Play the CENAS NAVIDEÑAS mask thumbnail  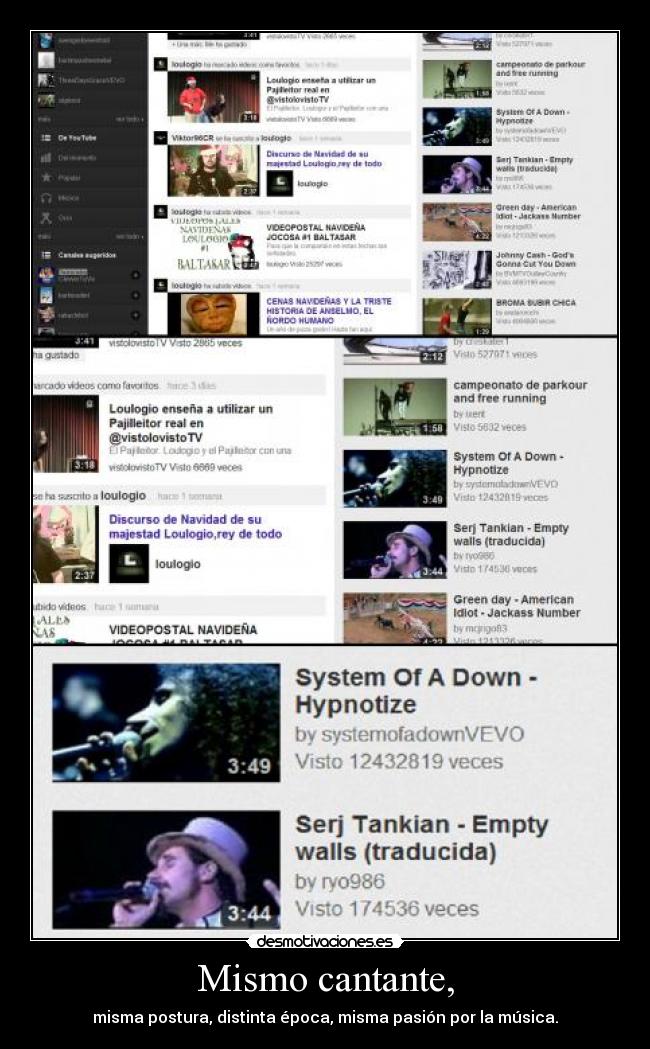pyautogui.click(x=213, y=313)
